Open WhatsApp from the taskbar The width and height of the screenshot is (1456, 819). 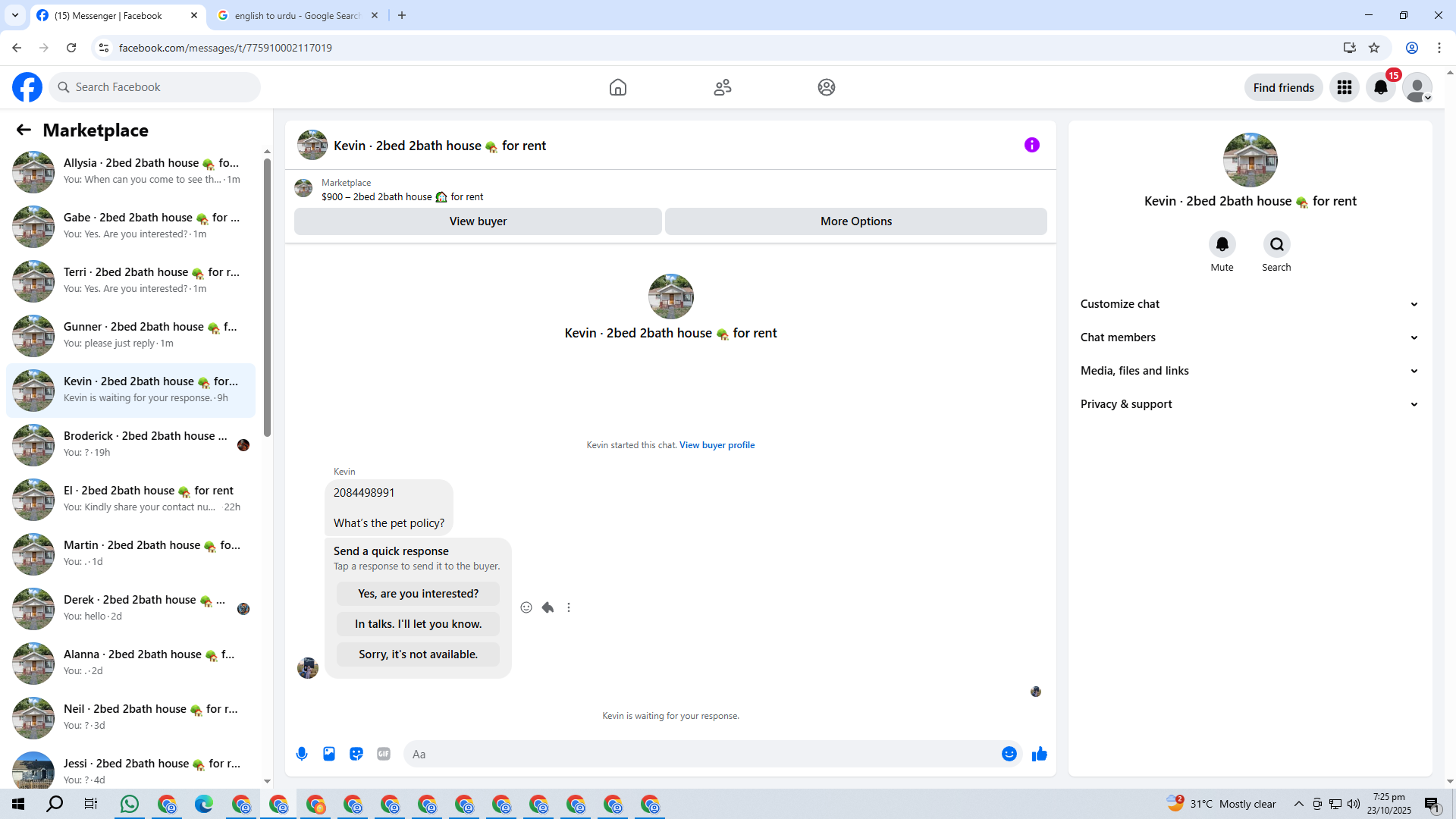click(130, 804)
